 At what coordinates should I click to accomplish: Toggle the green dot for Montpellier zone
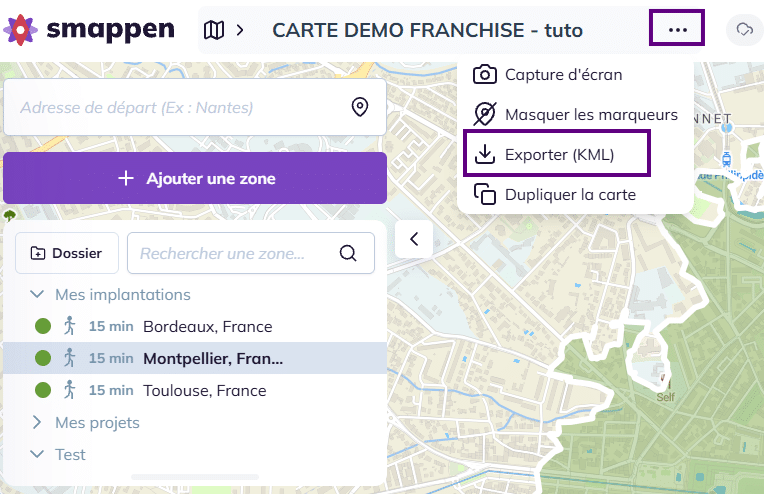(x=43, y=358)
